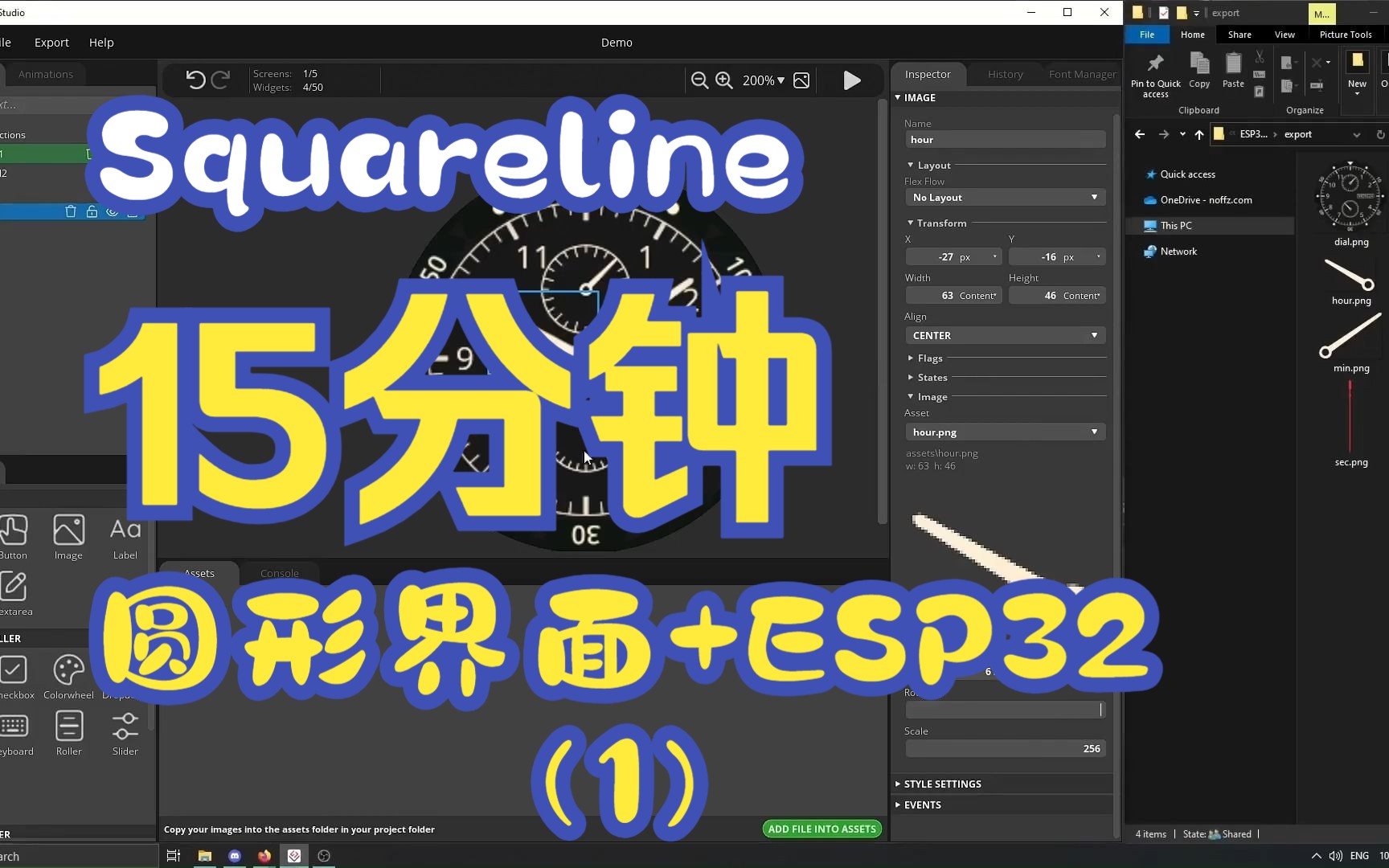Go back in Explorer navigation
Image resolution: width=1389 pixels, height=868 pixels.
1140,134
